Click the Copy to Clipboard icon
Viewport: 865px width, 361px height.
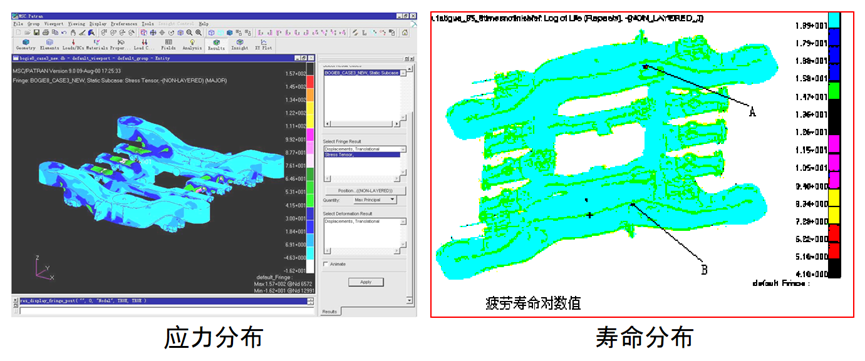pos(55,33)
